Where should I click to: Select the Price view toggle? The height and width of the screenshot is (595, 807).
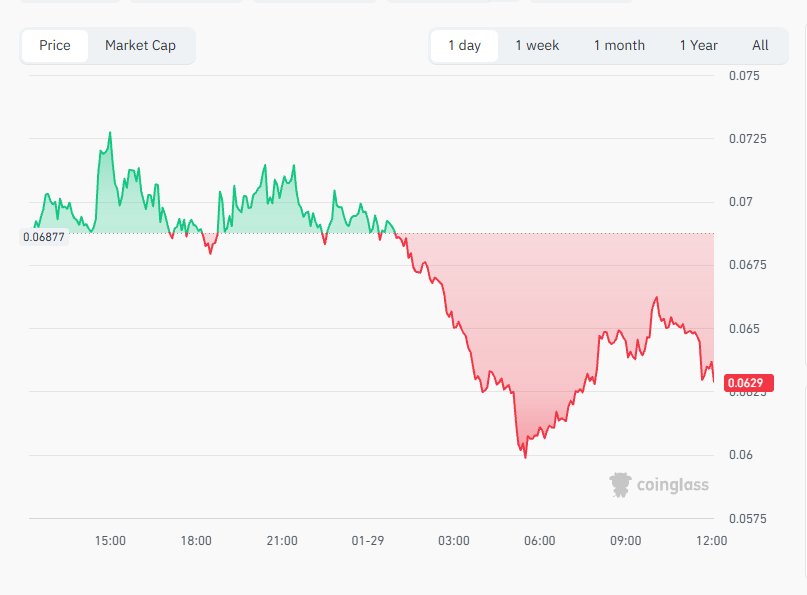[x=55, y=46]
